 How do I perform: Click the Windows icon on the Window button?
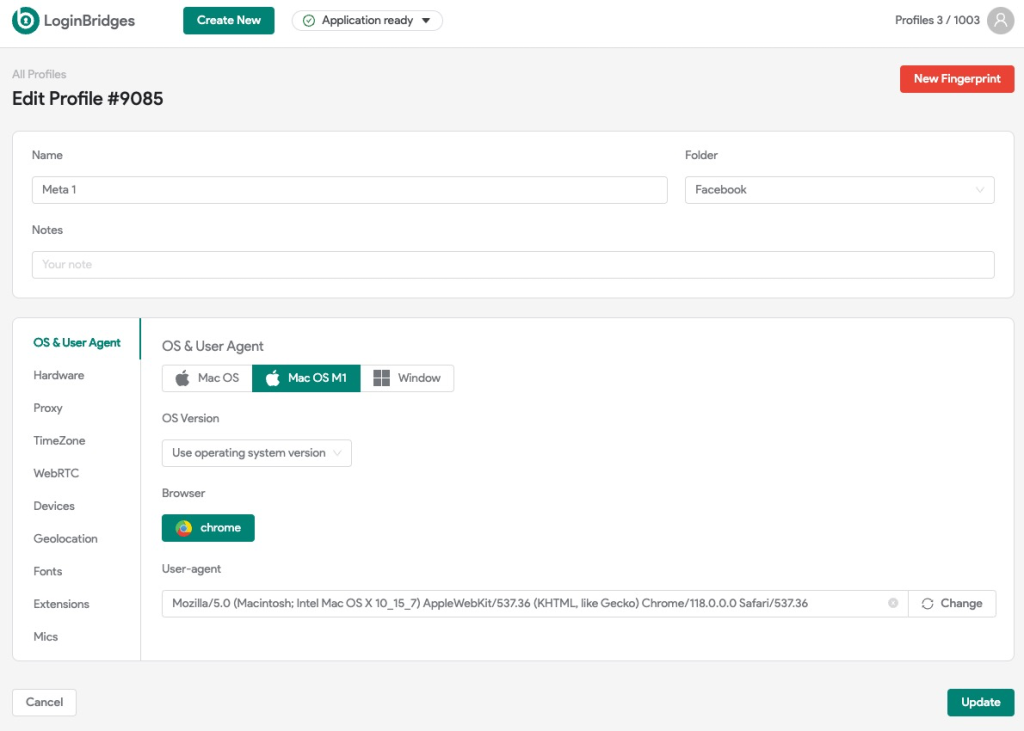pos(383,378)
